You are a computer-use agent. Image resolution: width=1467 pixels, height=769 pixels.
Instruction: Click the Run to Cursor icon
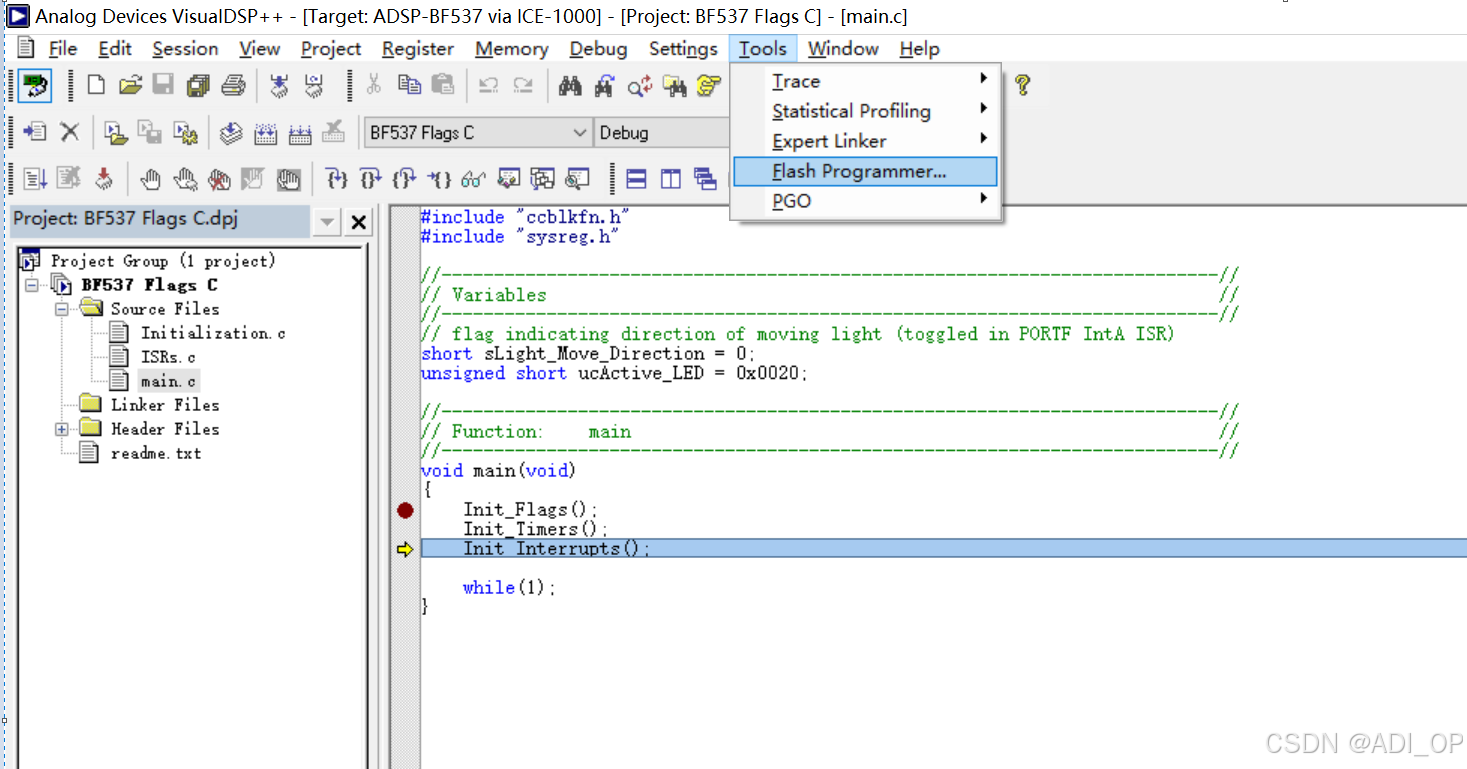pos(439,179)
